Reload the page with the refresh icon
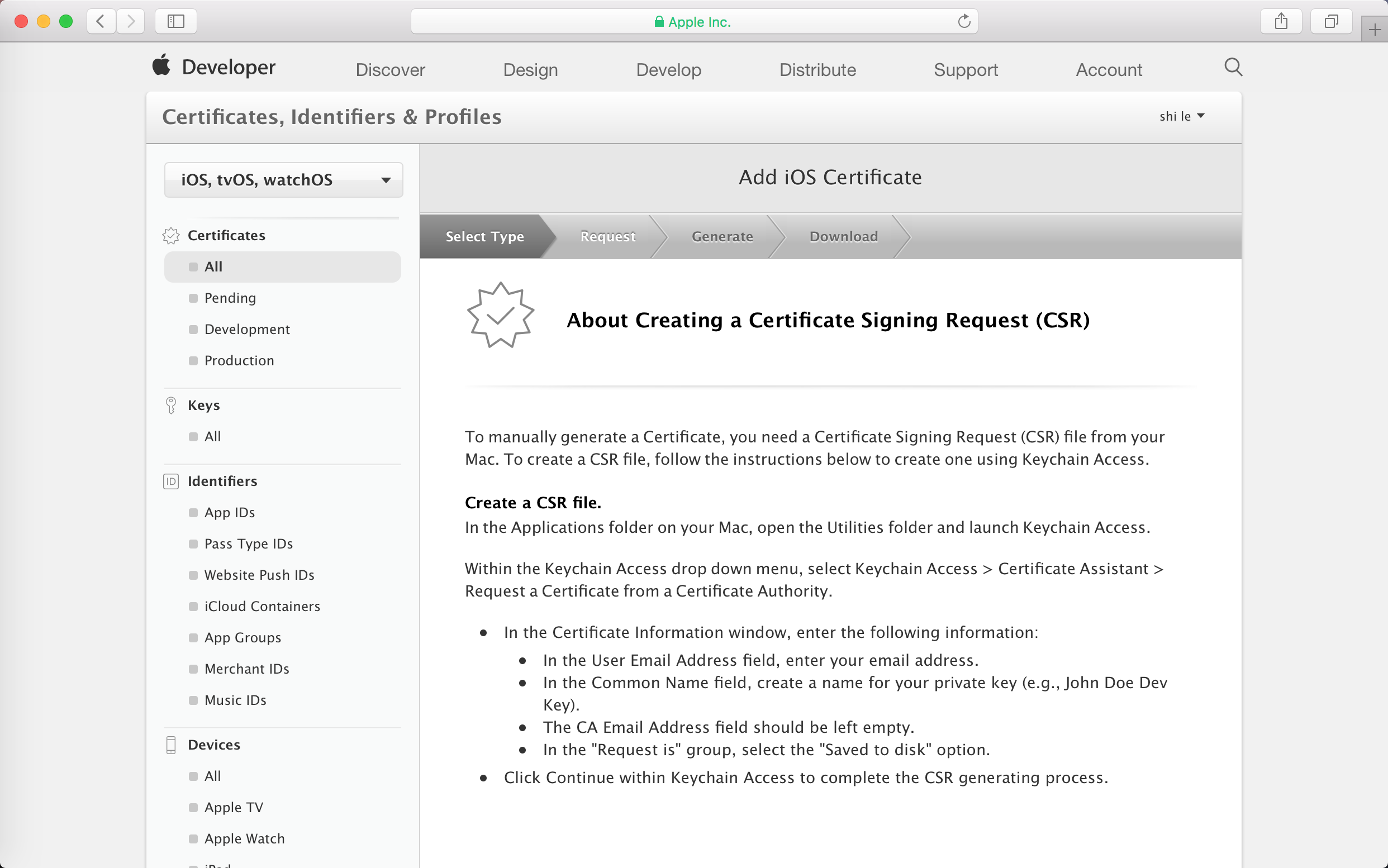 click(x=964, y=22)
